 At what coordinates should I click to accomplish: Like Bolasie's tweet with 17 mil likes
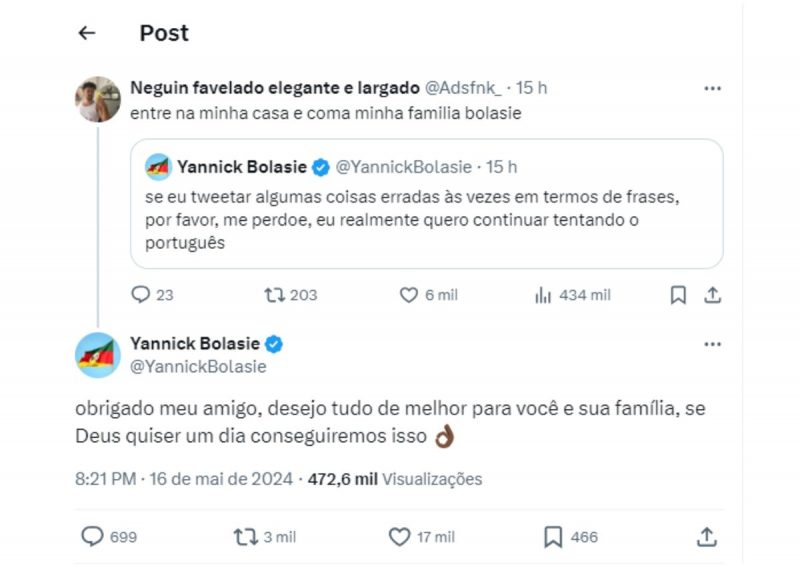pos(400,537)
